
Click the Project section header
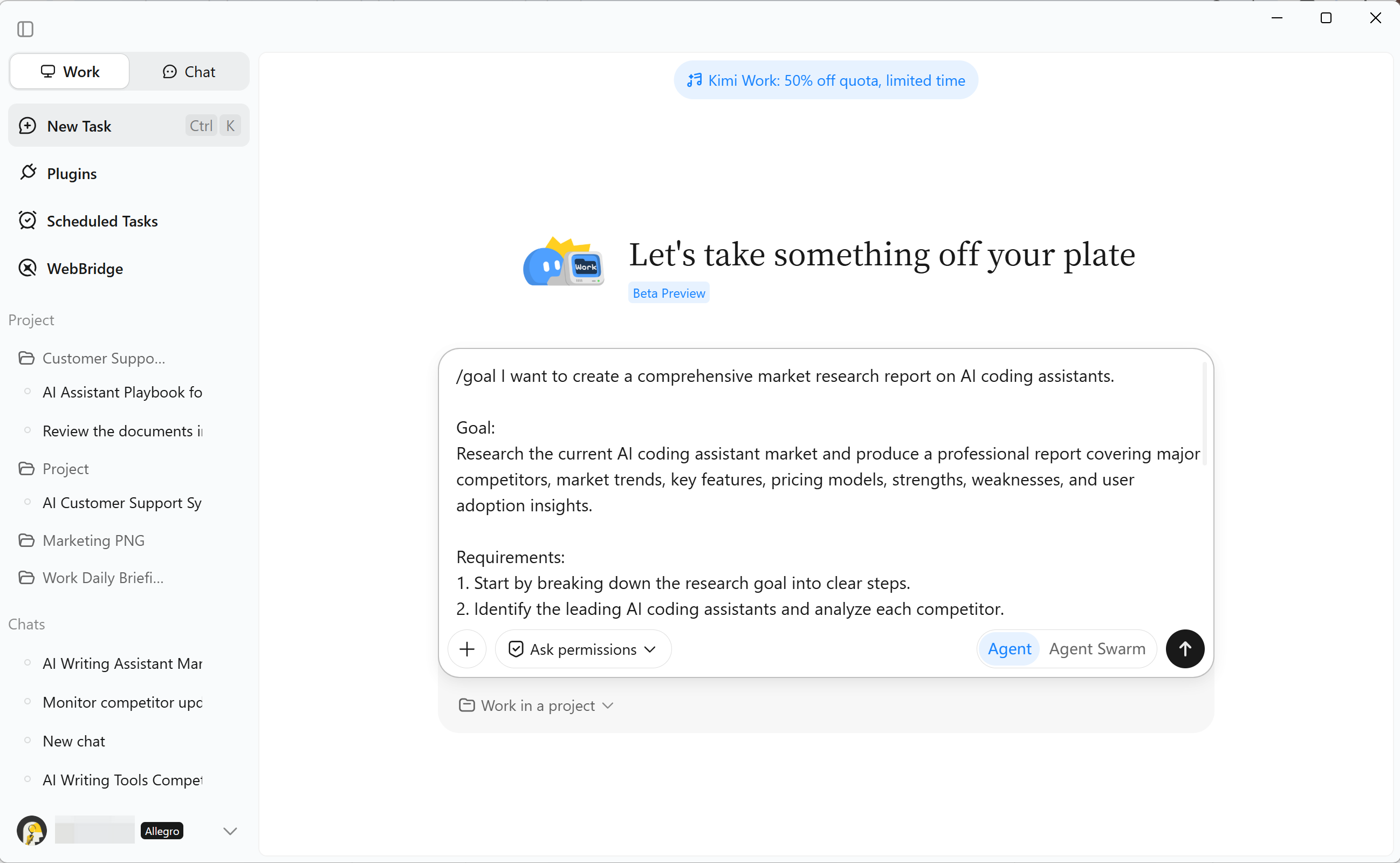(31, 320)
